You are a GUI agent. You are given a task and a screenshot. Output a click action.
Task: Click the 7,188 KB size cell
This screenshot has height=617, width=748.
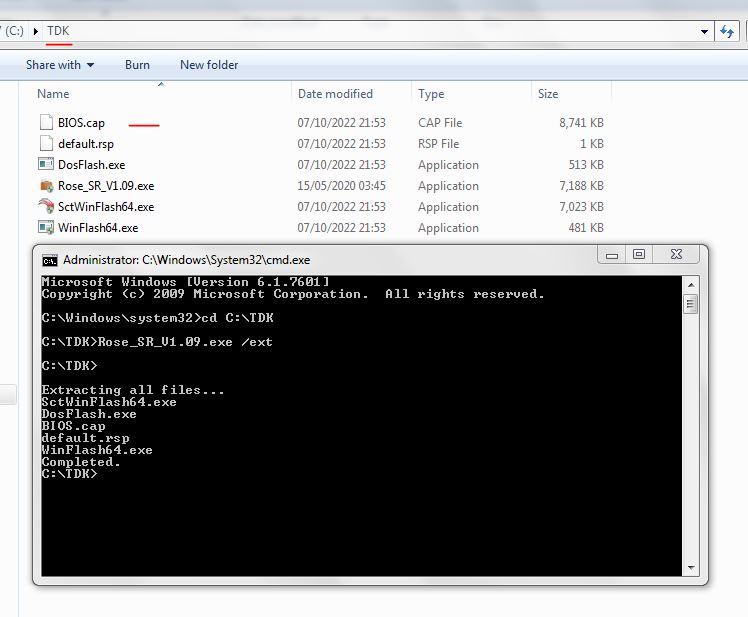pyautogui.click(x=581, y=186)
